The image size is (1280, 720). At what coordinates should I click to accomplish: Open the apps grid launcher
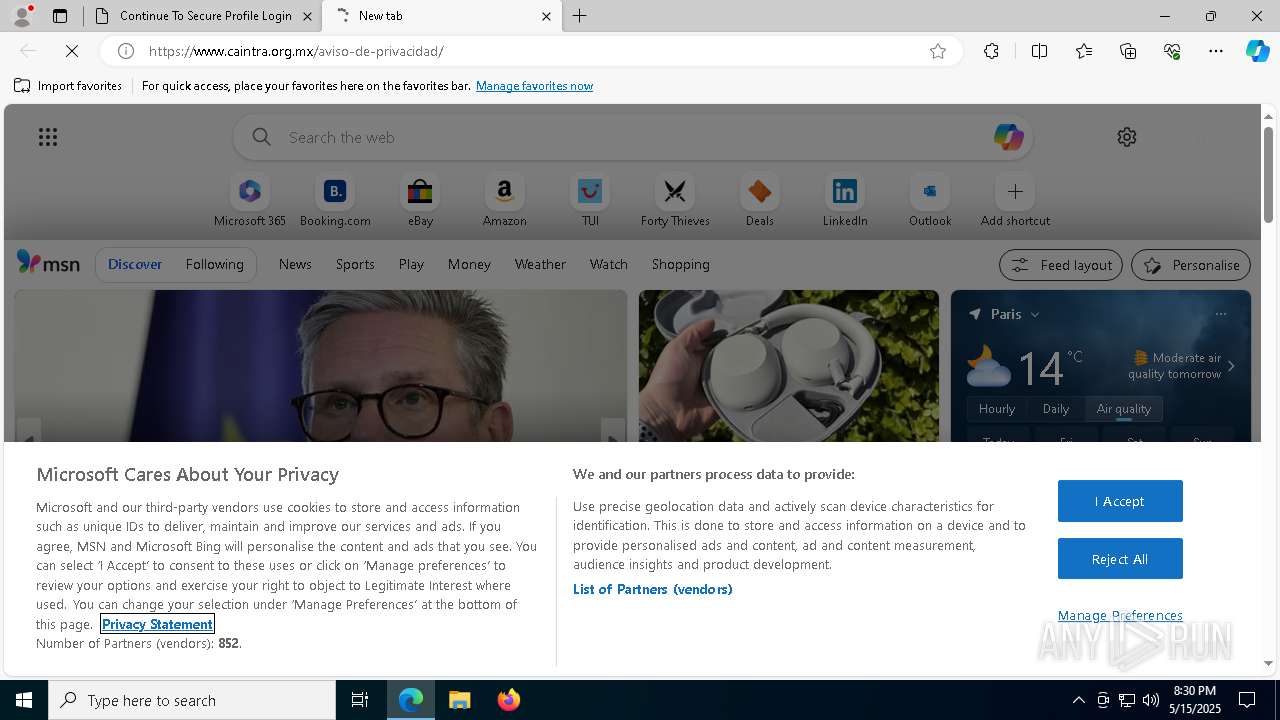pos(48,137)
